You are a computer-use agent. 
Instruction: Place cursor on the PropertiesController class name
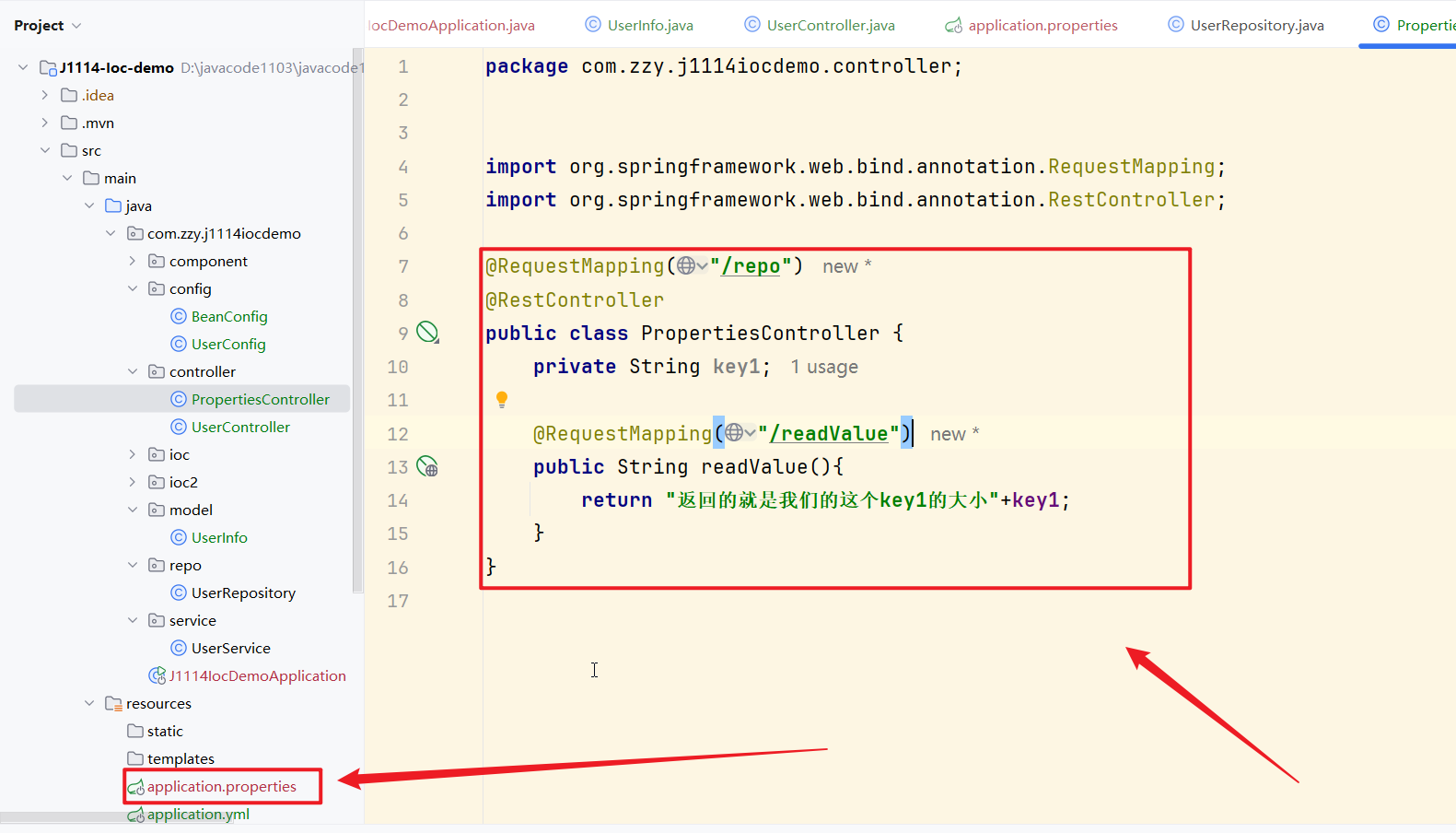pyautogui.click(x=760, y=334)
